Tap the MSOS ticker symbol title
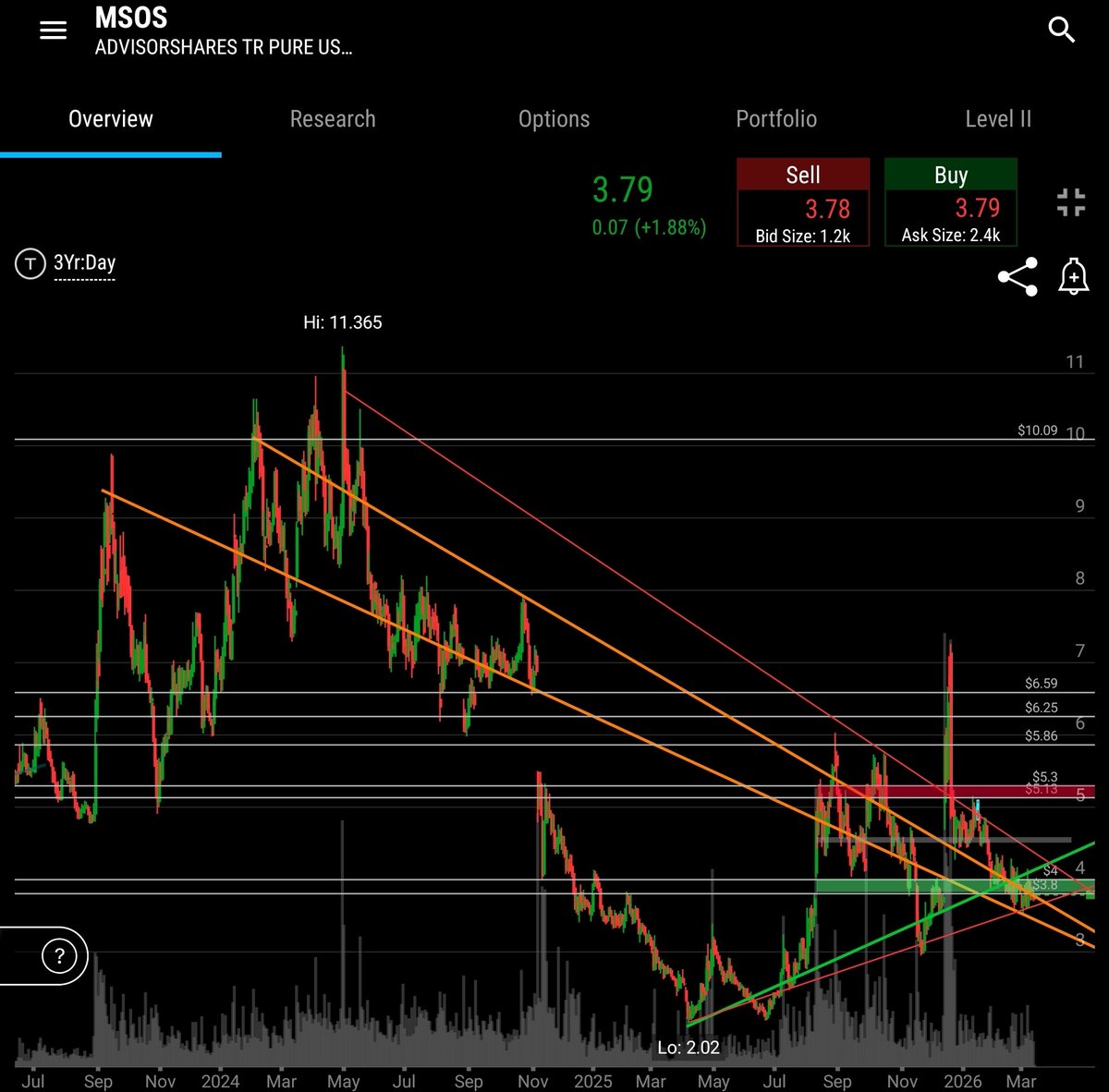Image resolution: width=1109 pixels, height=1092 pixels. pos(131,18)
